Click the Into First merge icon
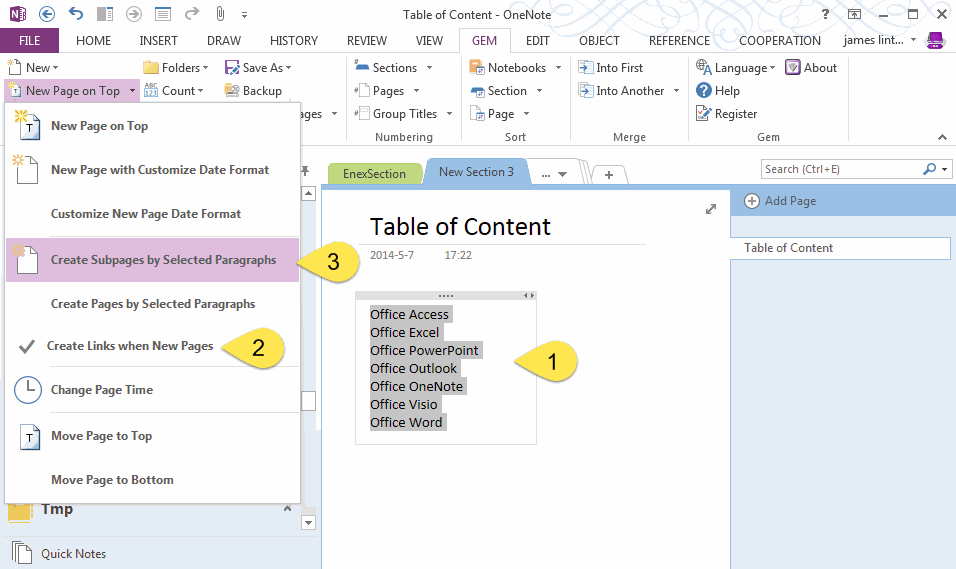 (585, 68)
